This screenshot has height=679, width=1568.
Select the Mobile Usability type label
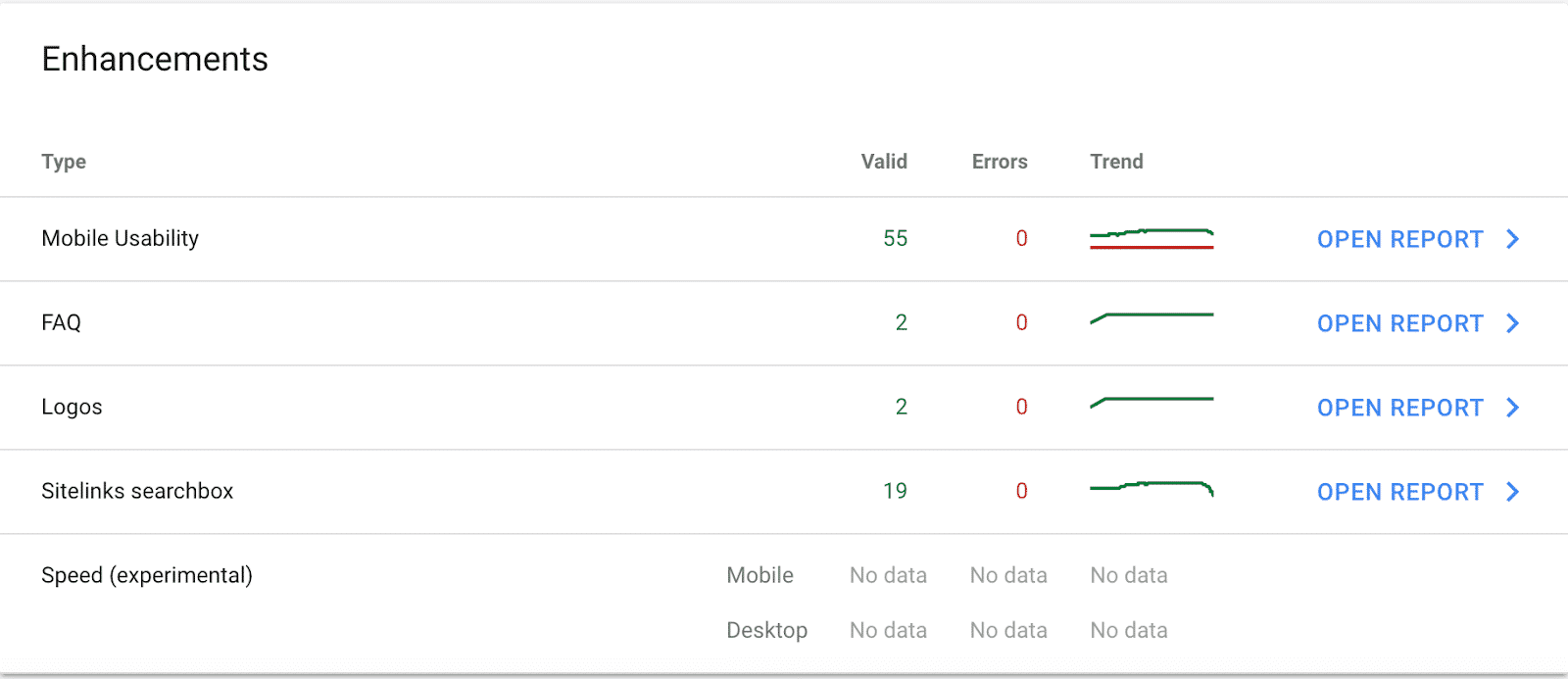click(120, 238)
